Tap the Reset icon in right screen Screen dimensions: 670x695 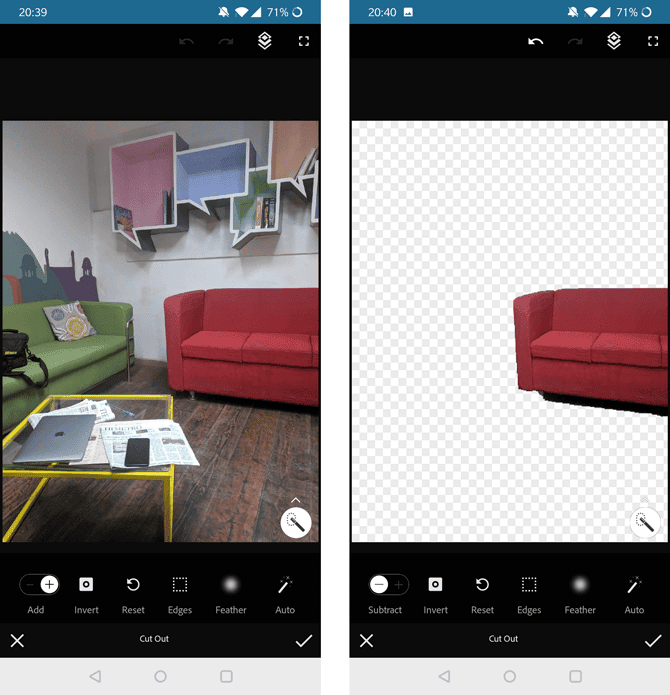(x=482, y=585)
